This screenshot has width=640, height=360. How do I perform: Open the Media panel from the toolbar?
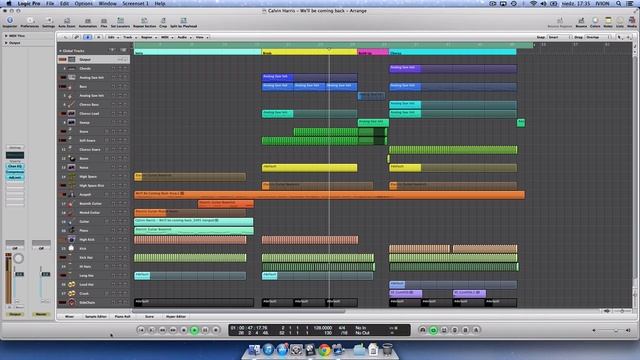tap(632, 22)
